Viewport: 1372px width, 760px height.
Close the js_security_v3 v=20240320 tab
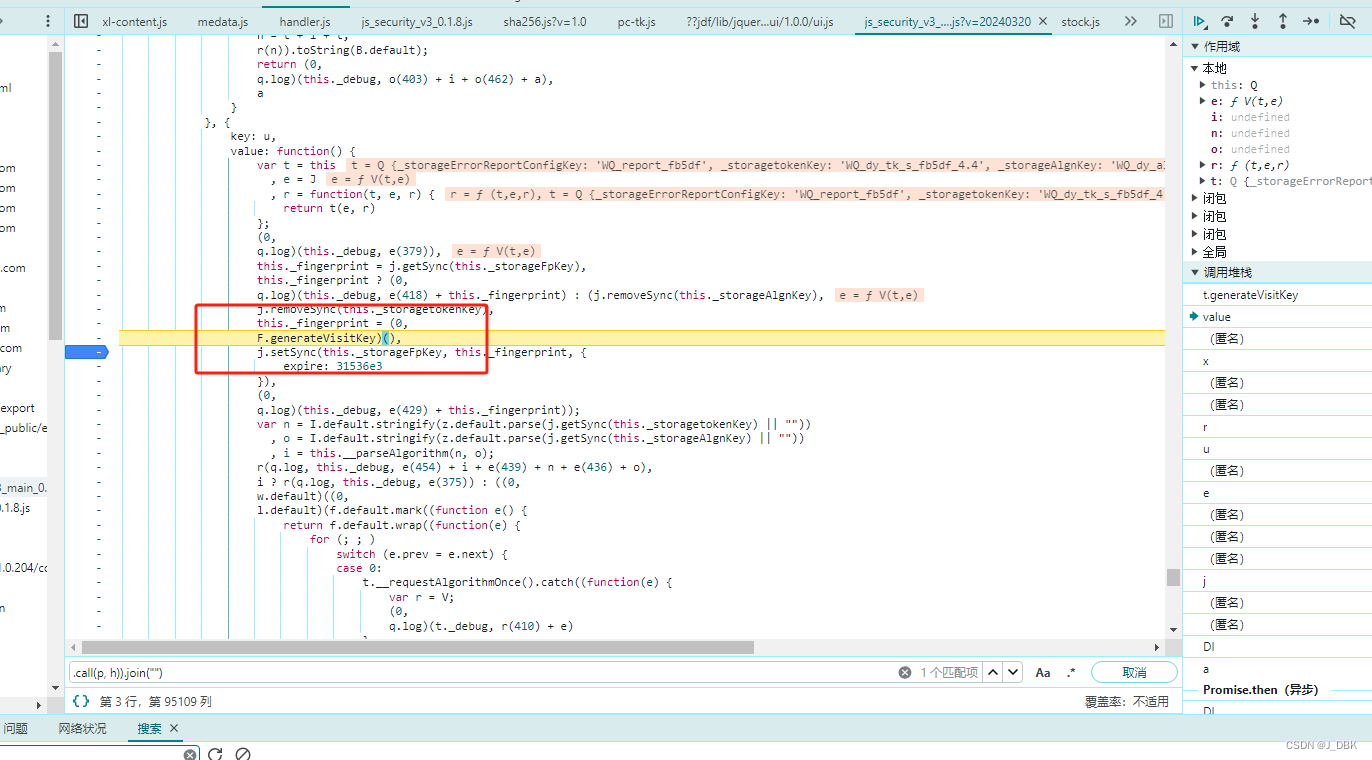click(x=1043, y=21)
